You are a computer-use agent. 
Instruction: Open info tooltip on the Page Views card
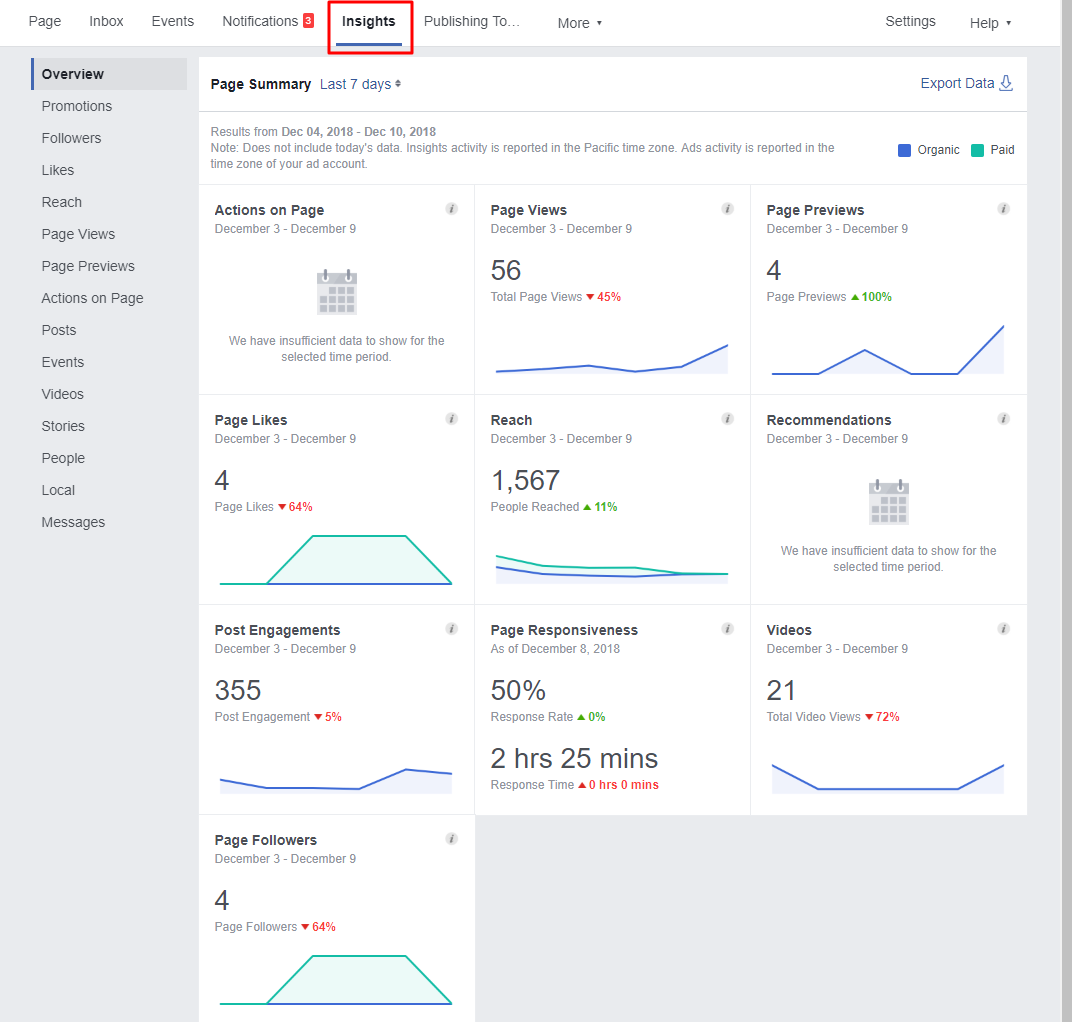click(727, 209)
